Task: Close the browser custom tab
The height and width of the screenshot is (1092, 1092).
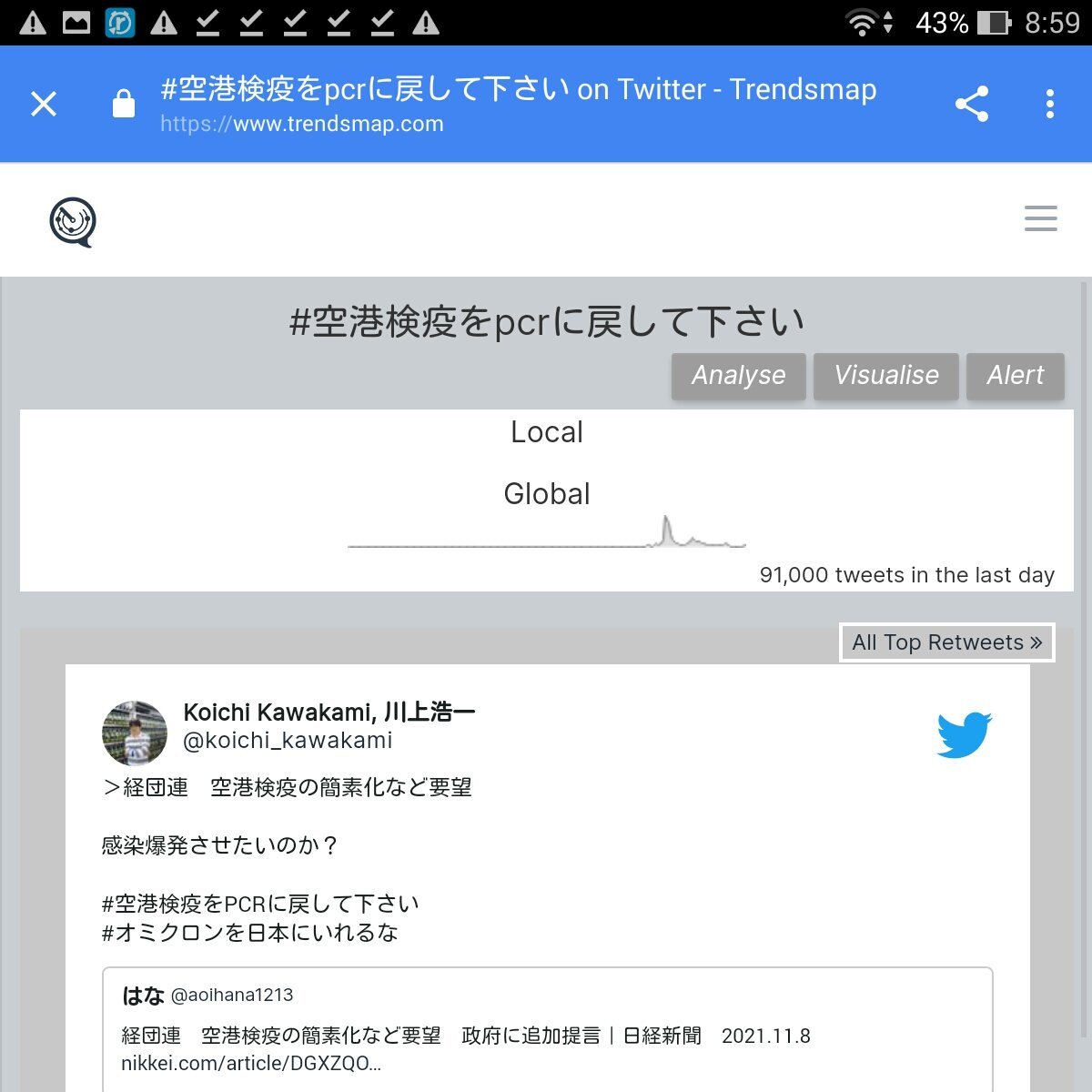Action: point(44,104)
